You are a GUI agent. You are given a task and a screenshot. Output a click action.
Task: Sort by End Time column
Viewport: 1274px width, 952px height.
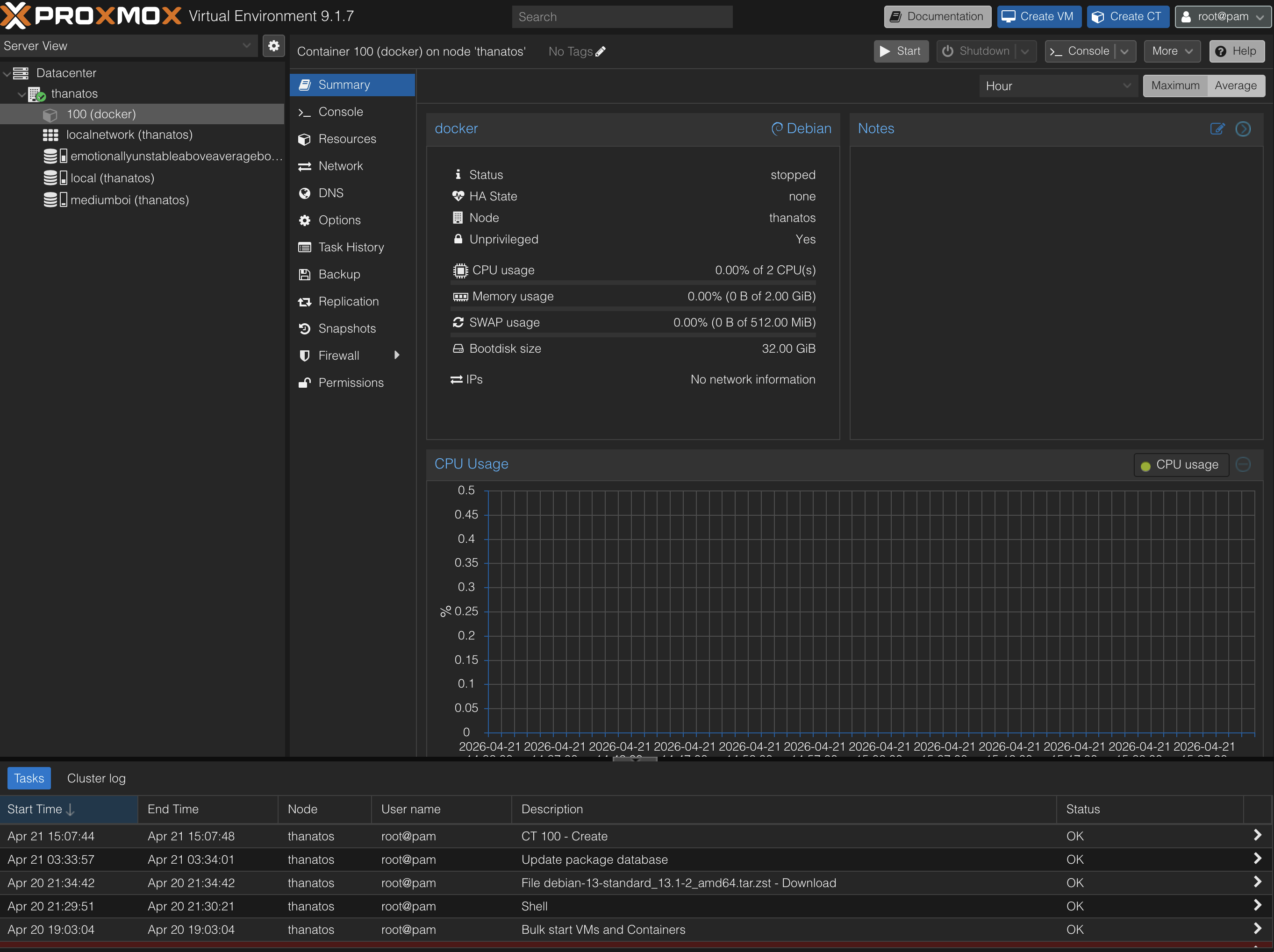click(208, 809)
